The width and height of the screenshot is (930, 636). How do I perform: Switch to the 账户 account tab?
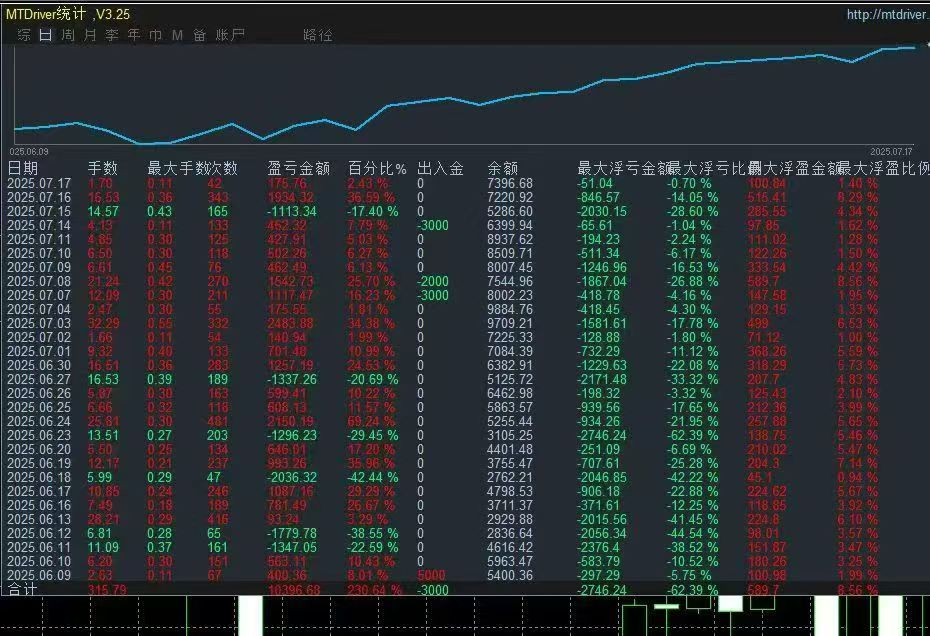(x=230, y=35)
